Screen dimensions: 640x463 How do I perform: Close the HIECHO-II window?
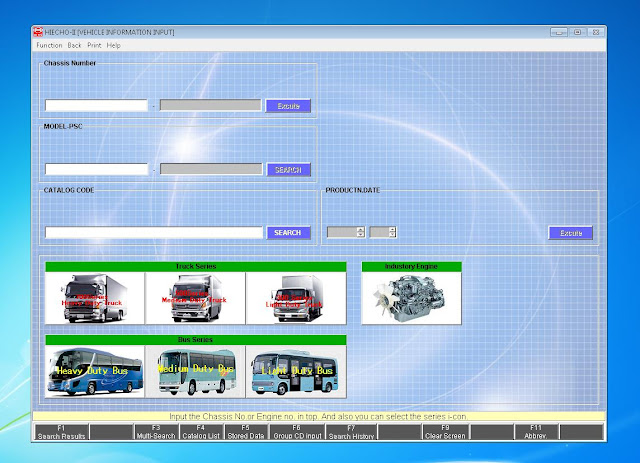coord(596,32)
